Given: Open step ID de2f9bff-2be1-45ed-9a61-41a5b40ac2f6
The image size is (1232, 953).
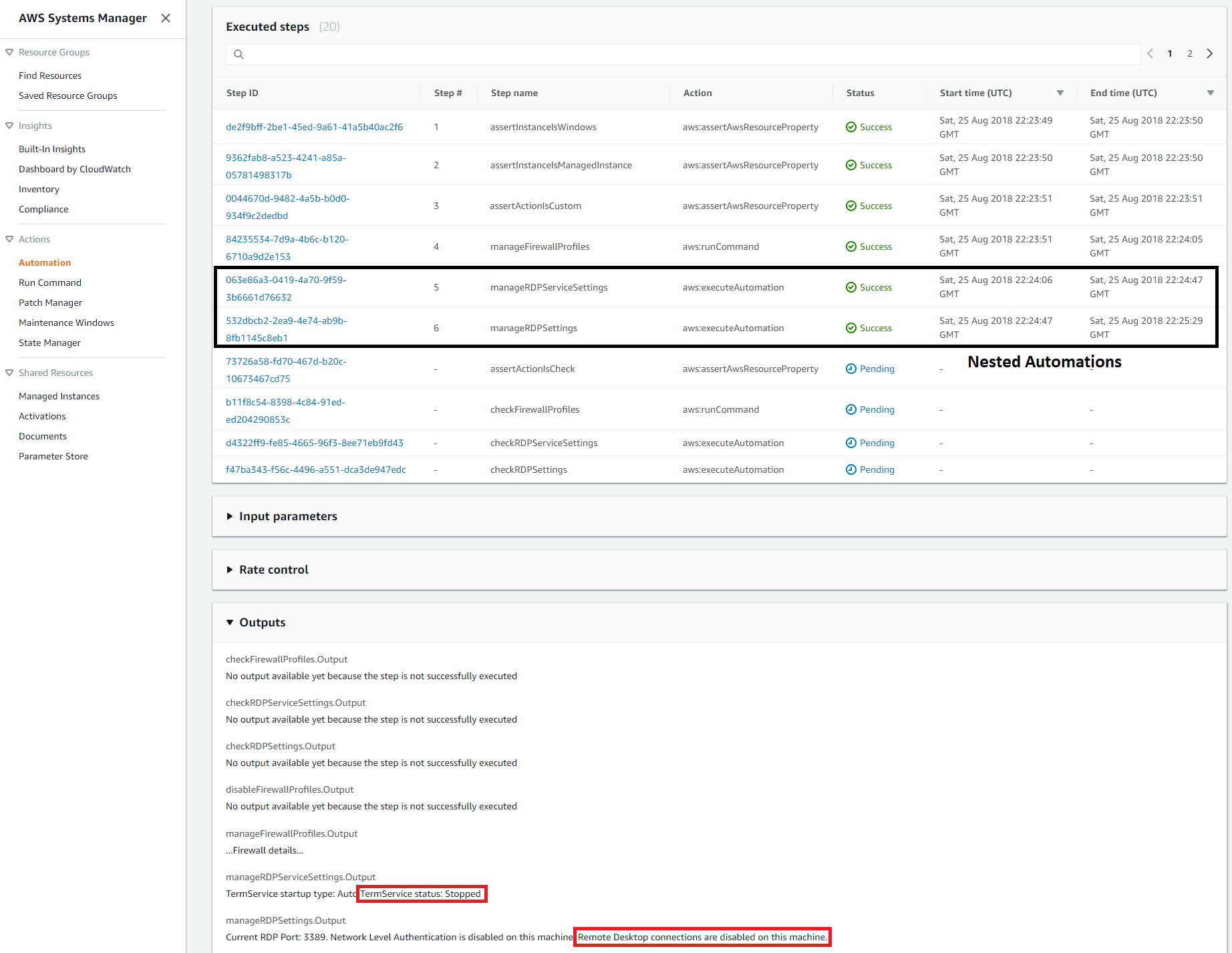Looking at the screenshot, I should tap(315, 127).
